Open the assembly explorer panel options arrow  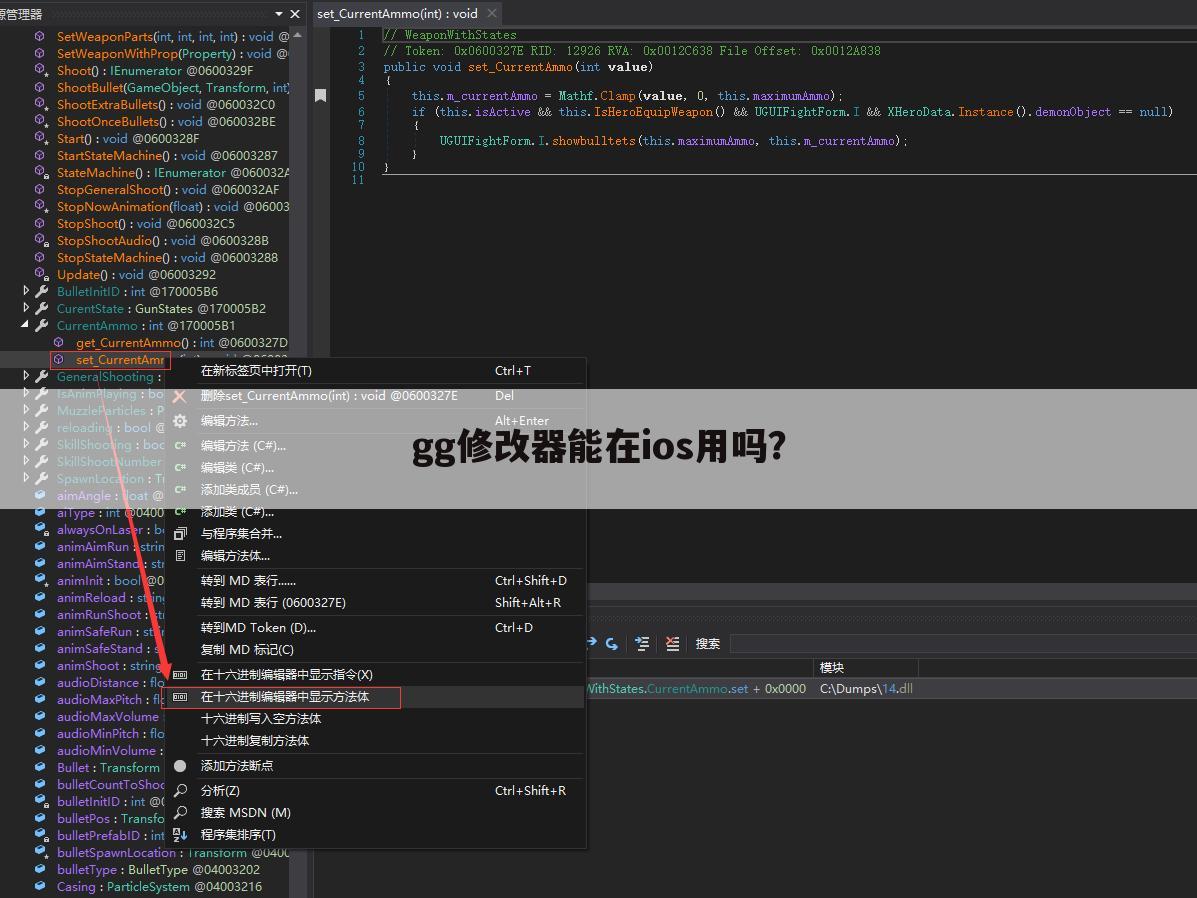coord(279,14)
